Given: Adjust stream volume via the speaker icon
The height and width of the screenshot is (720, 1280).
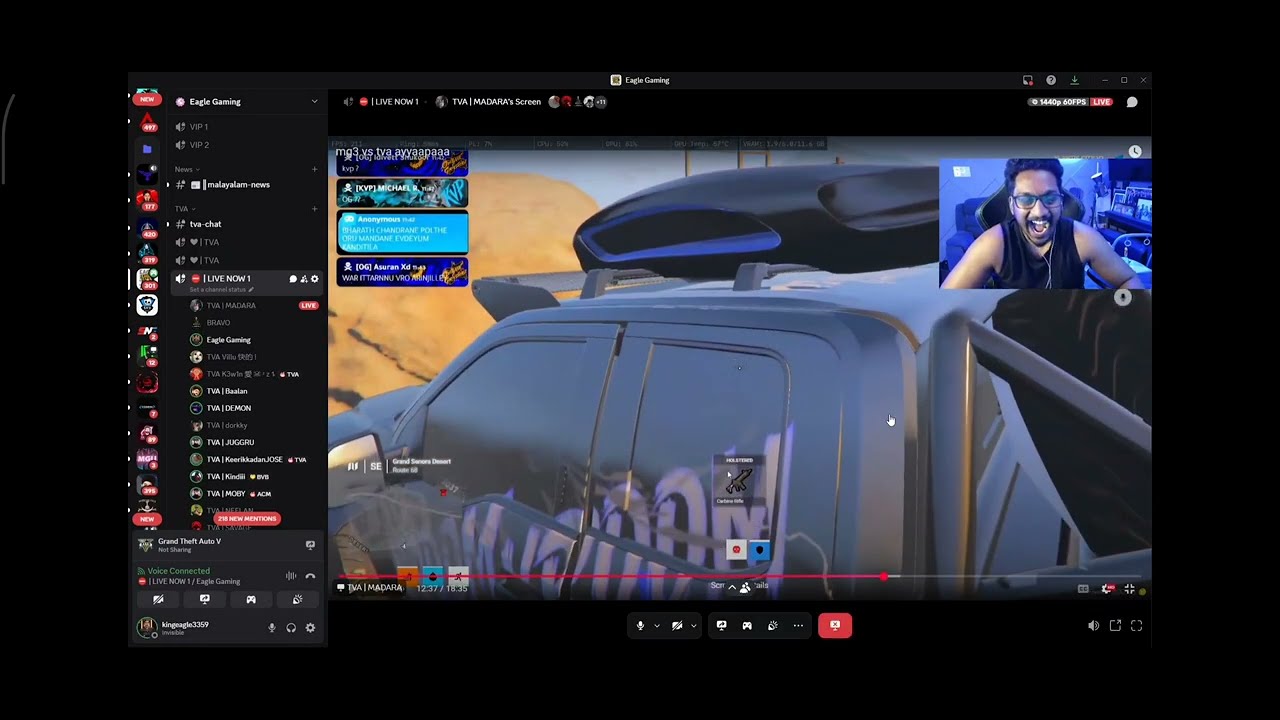Looking at the screenshot, I should [1093, 626].
